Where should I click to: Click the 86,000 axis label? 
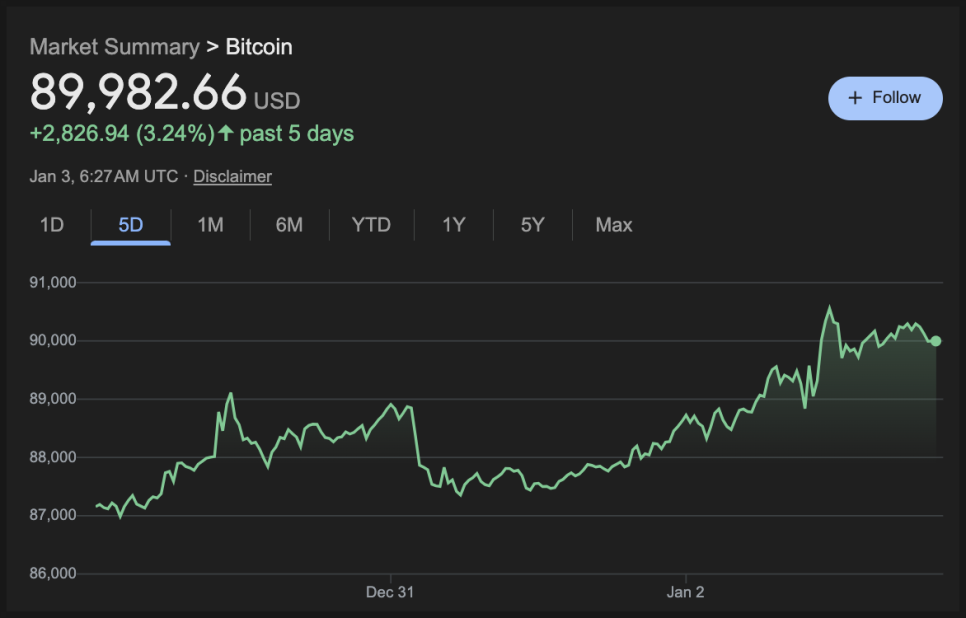(x=55, y=574)
